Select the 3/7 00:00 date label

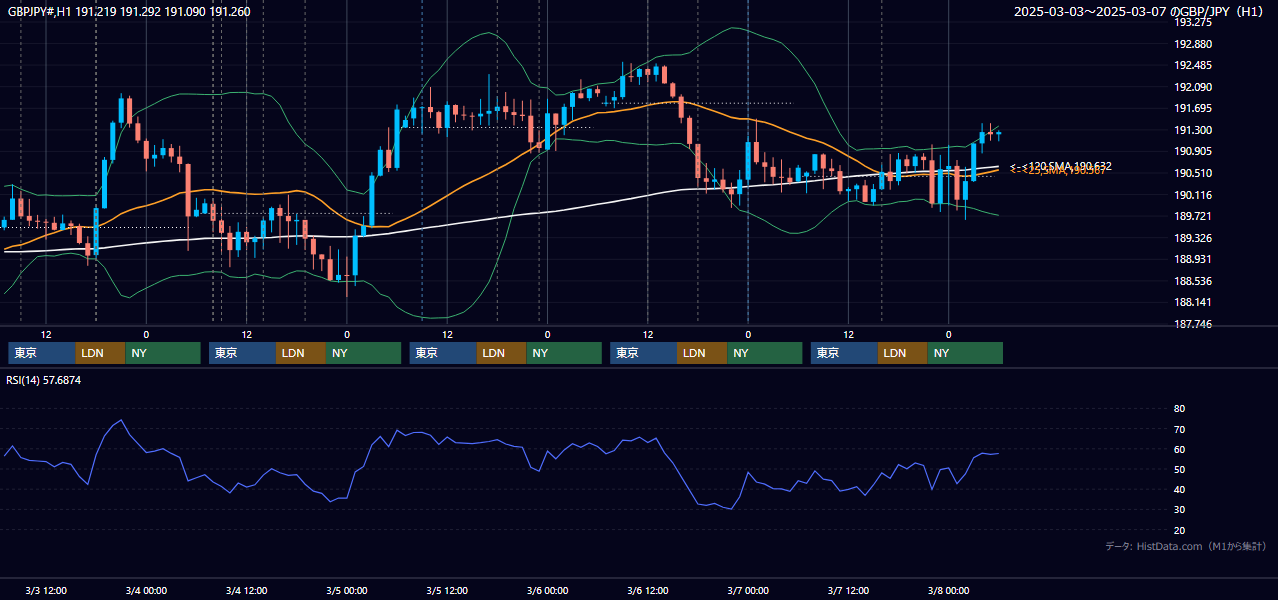748,590
